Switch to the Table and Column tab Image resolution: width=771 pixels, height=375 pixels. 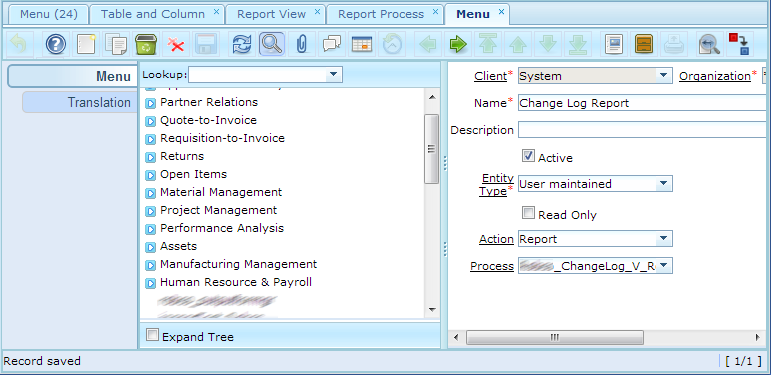[152, 14]
